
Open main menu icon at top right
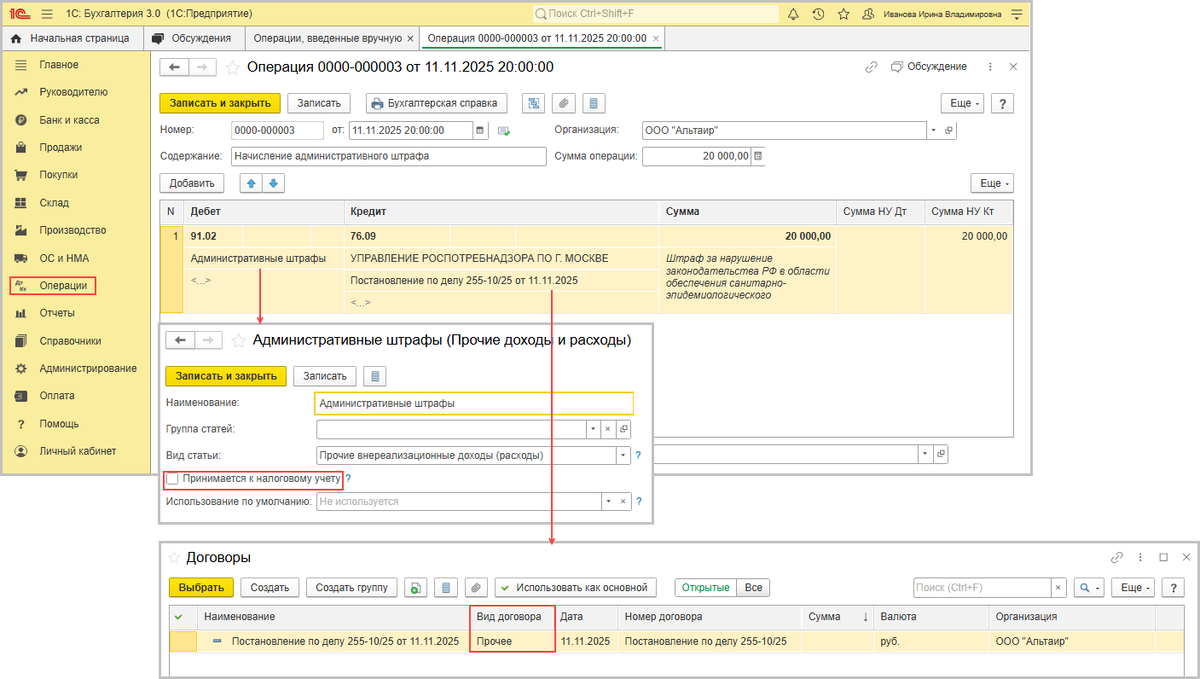1017,14
